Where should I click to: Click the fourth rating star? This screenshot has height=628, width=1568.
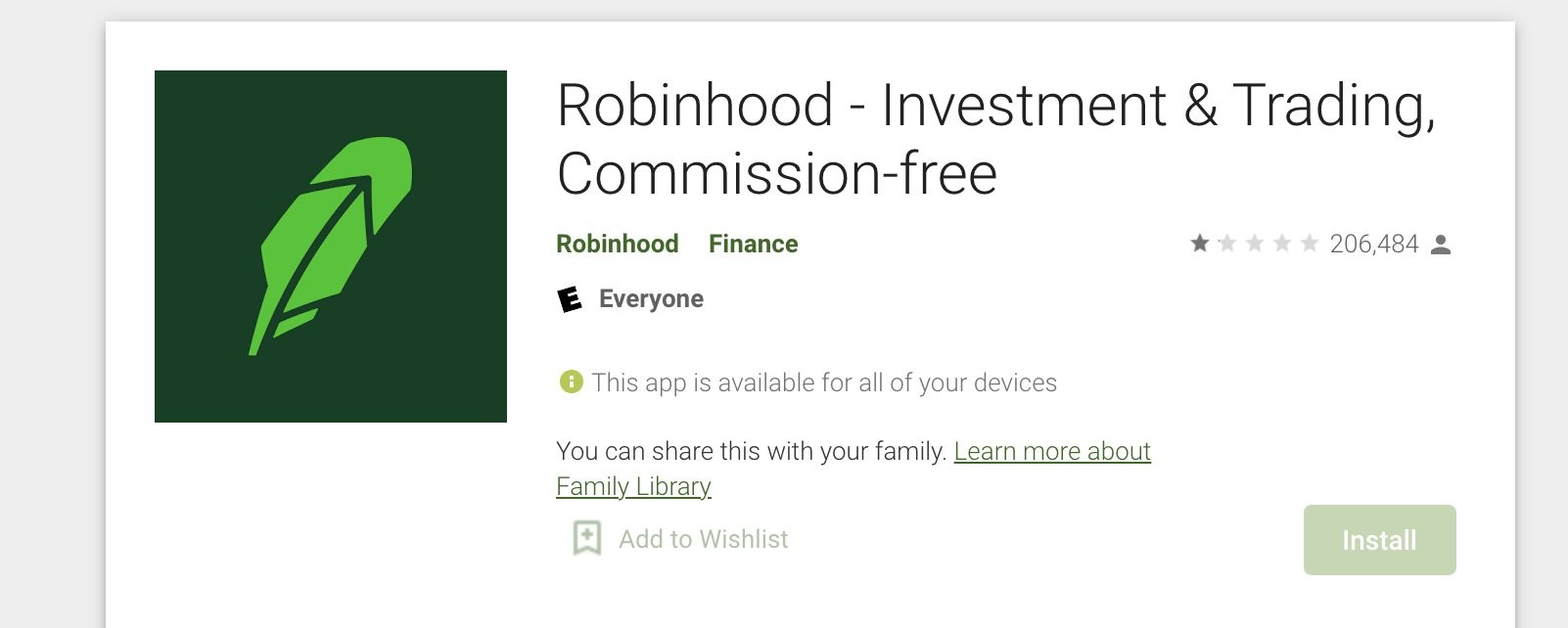[1282, 243]
